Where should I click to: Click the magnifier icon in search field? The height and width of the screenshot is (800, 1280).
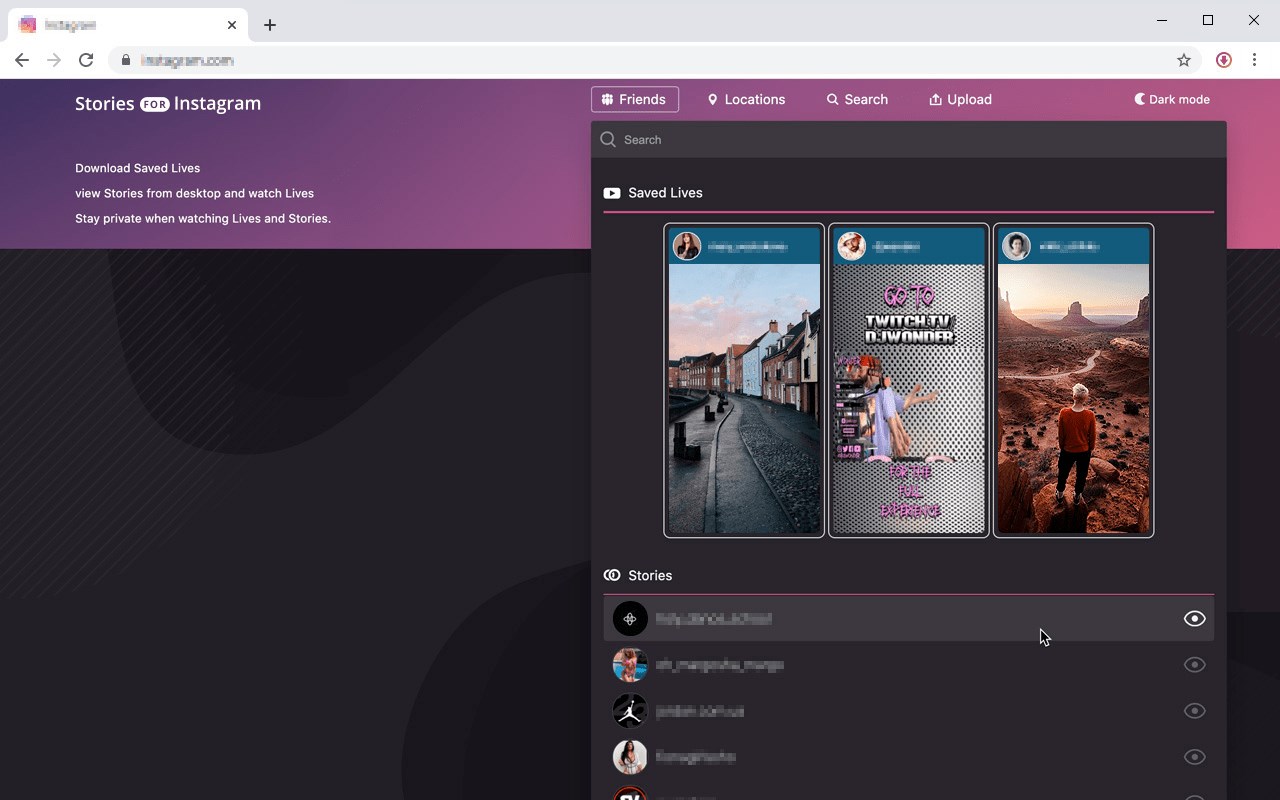(608, 140)
